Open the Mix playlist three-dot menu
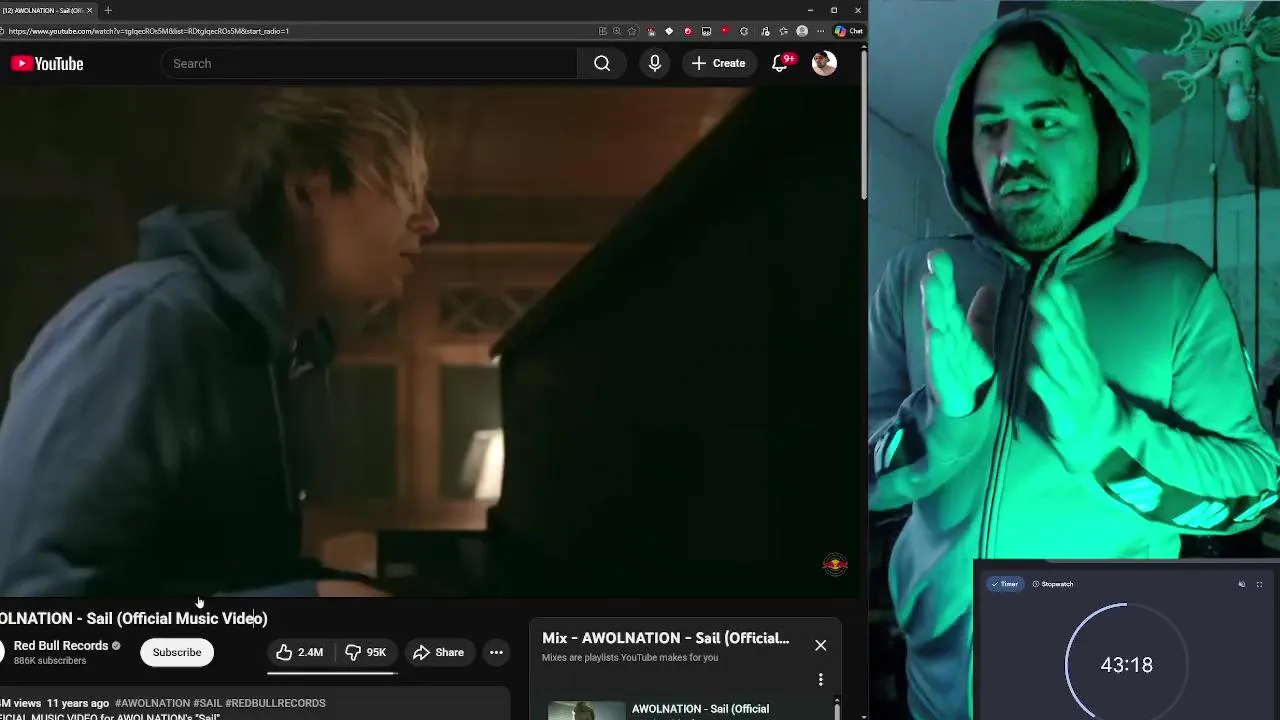1280x720 pixels. (820, 680)
